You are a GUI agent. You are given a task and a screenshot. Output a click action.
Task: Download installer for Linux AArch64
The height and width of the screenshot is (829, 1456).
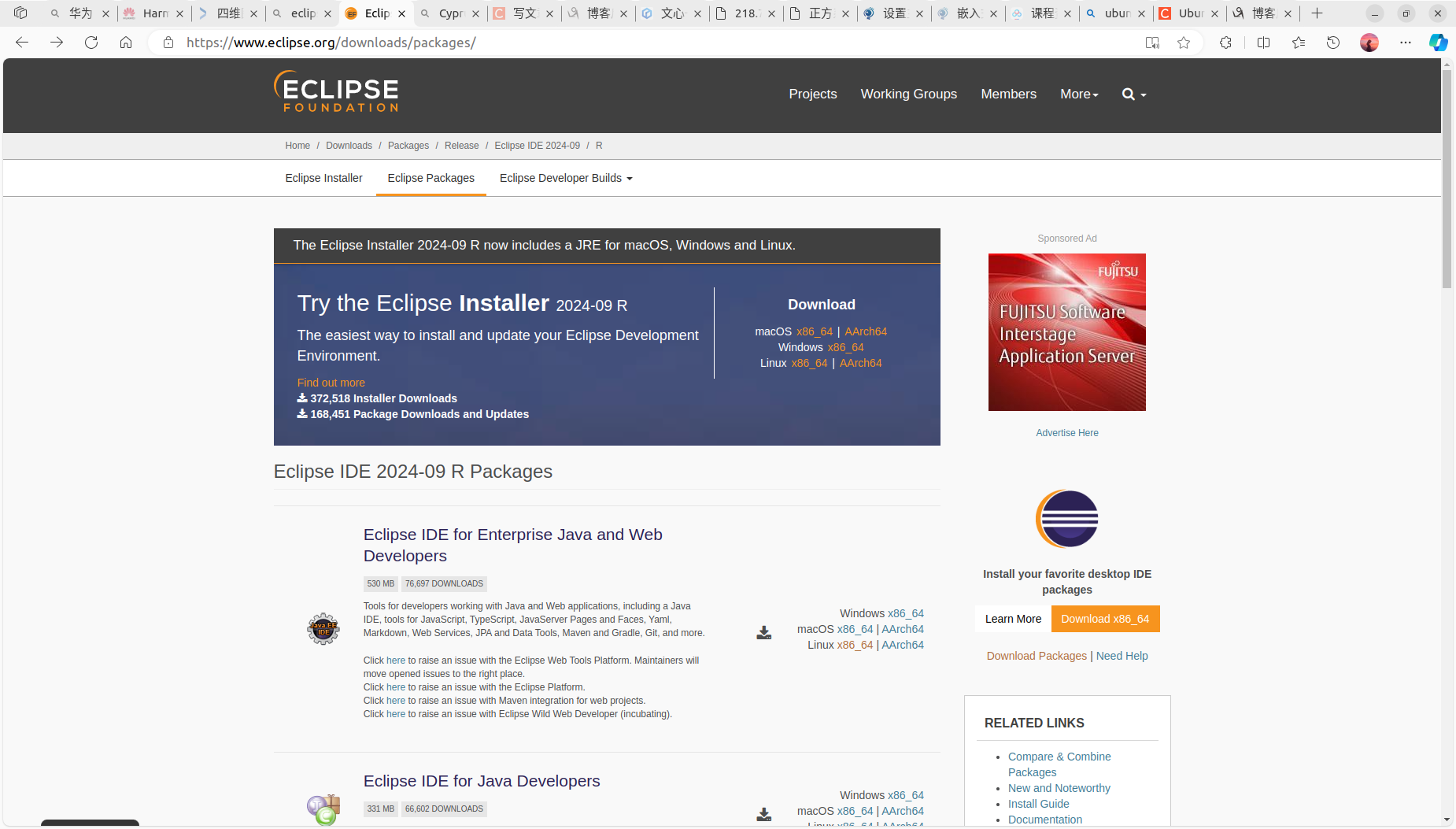tap(860, 363)
